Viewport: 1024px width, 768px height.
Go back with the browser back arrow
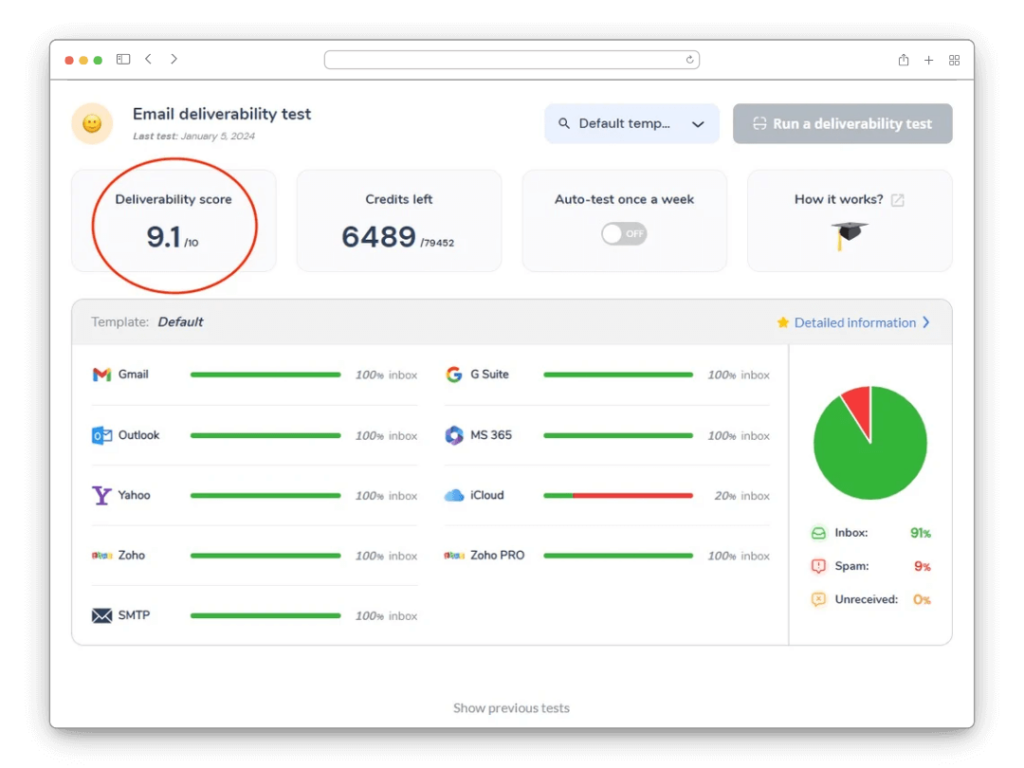[x=148, y=59]
